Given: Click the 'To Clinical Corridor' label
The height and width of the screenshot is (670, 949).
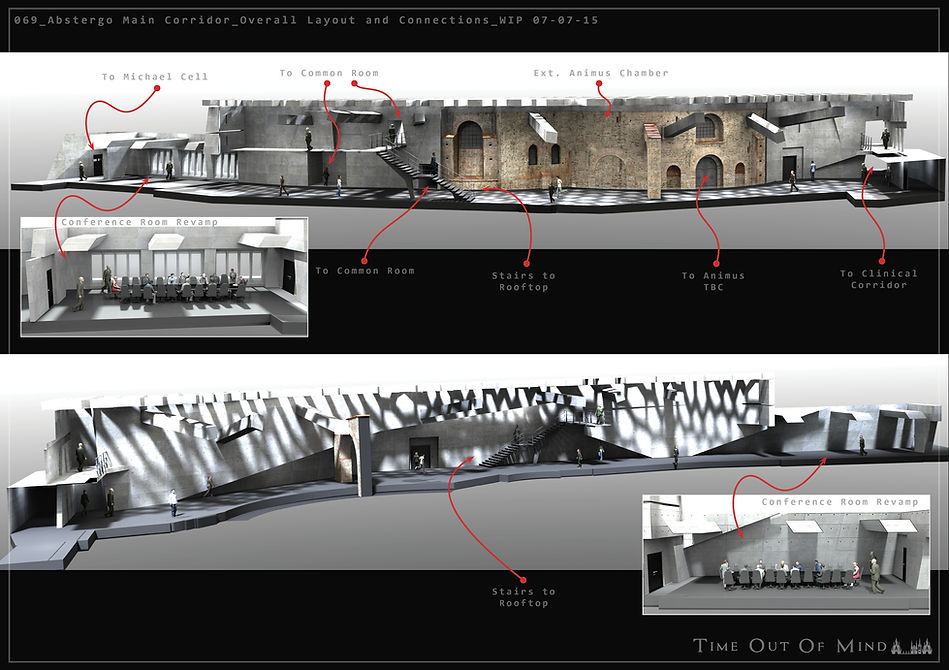Looking at the screenshot, I should coord(879,279).
